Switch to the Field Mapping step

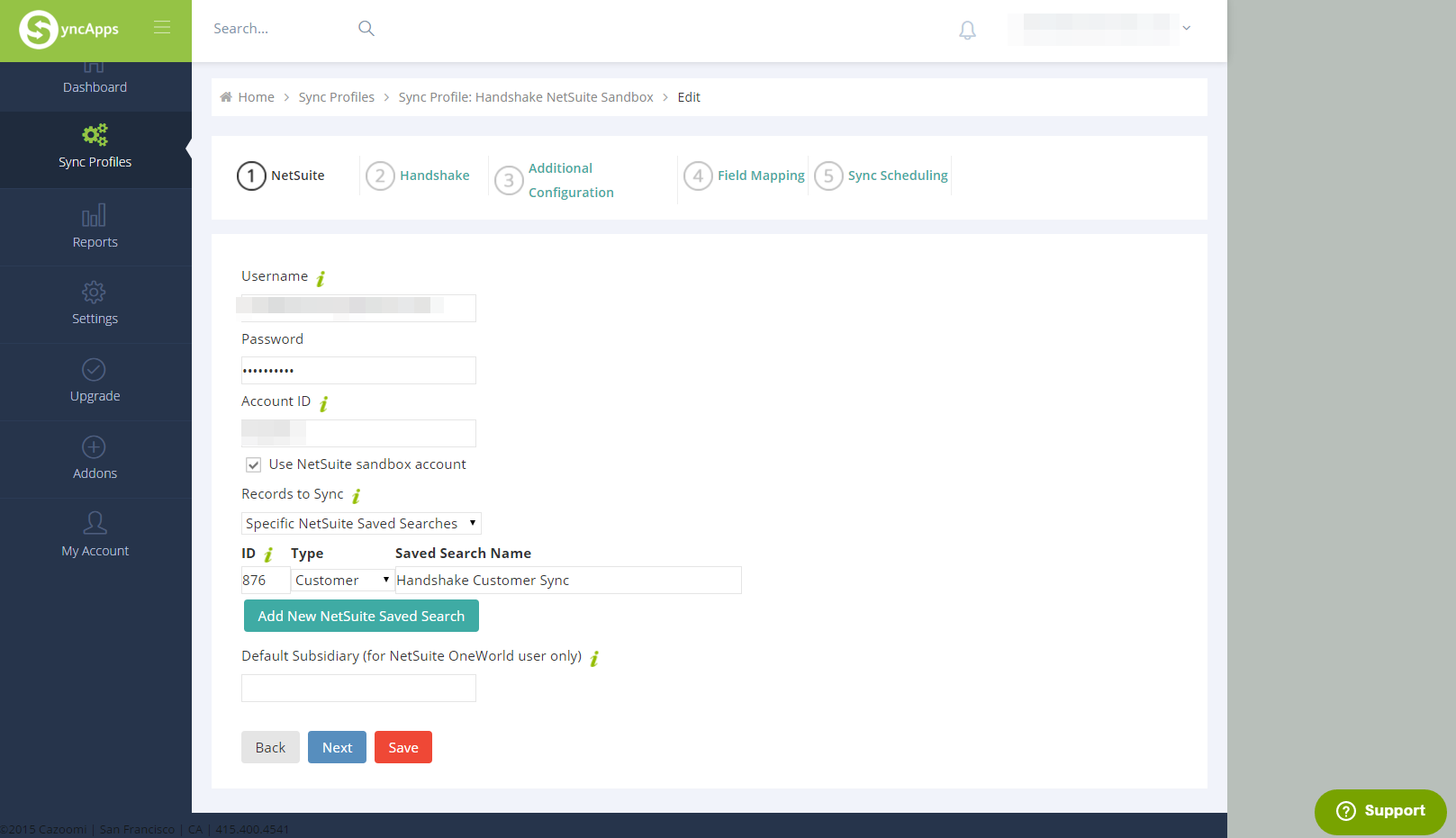click(760, 176)
